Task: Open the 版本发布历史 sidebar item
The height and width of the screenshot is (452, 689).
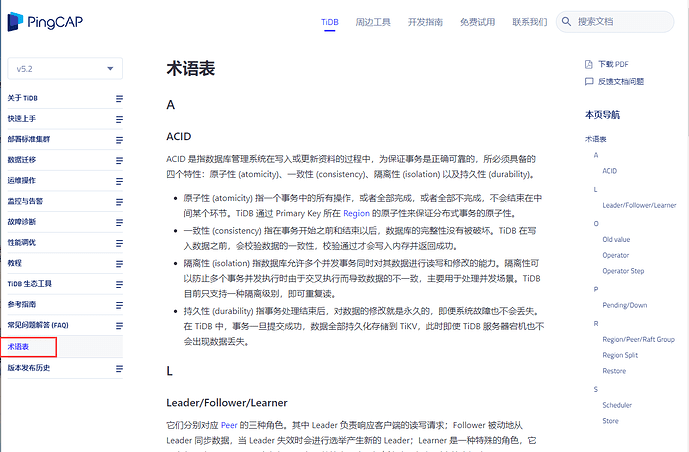Action: [29, 368]
